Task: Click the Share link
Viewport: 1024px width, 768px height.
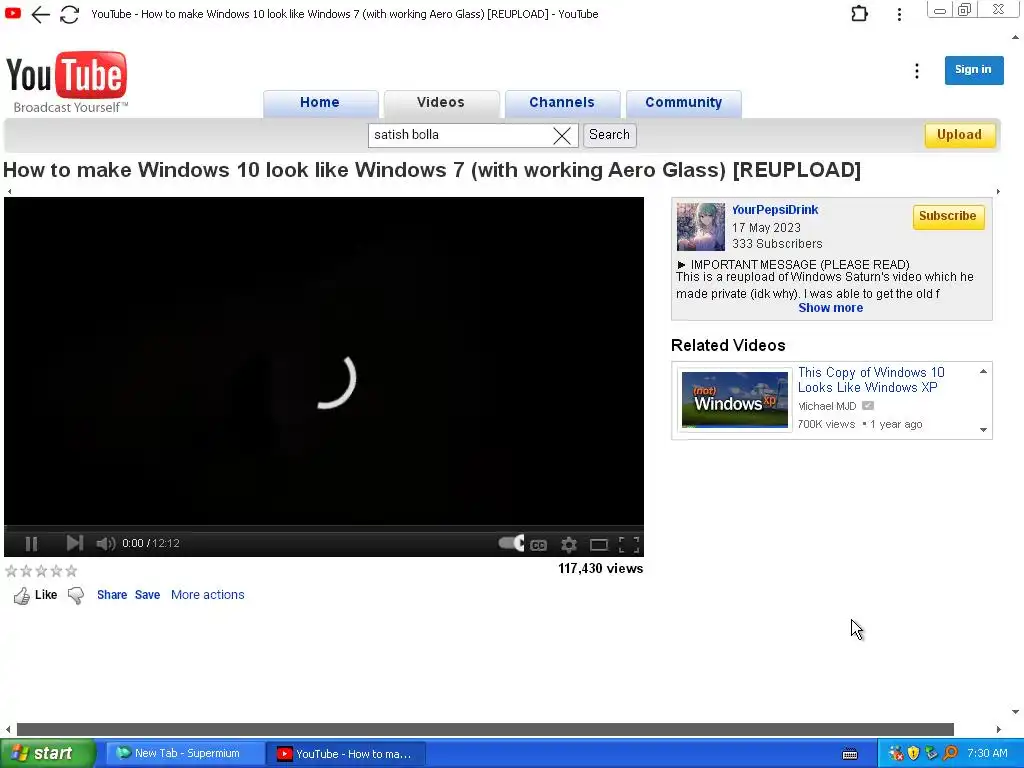Action: coord(112,595)
